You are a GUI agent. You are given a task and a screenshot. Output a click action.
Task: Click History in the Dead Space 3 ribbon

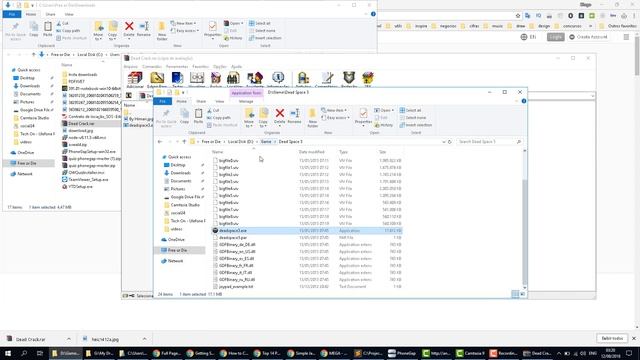point(384,125)
